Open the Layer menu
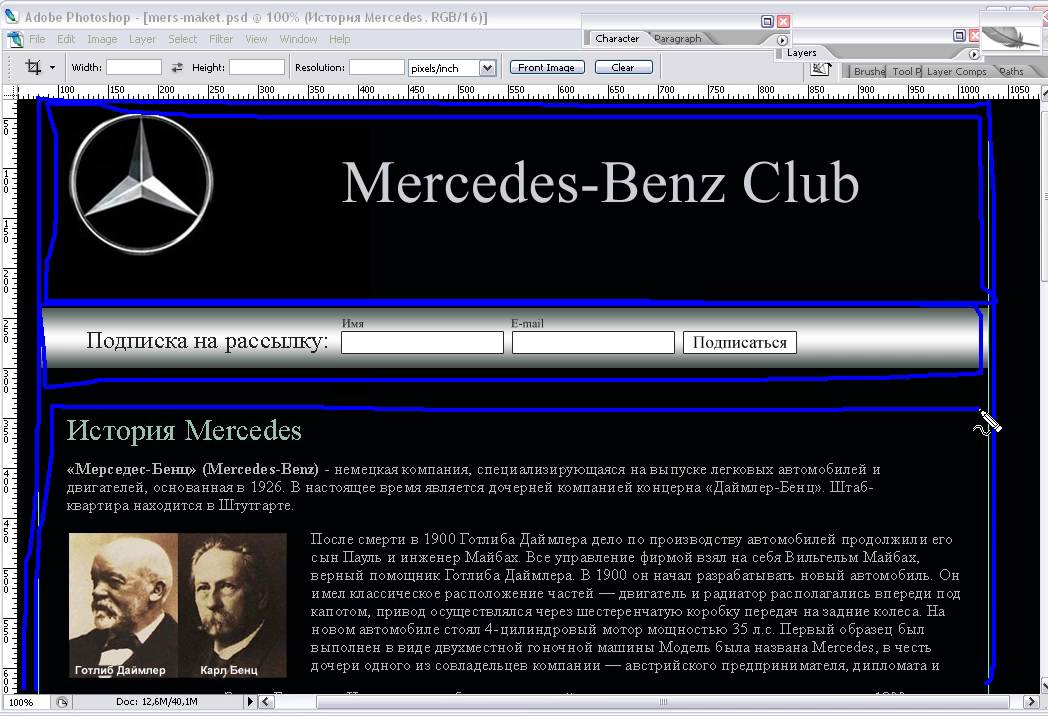 pos(142,39)
